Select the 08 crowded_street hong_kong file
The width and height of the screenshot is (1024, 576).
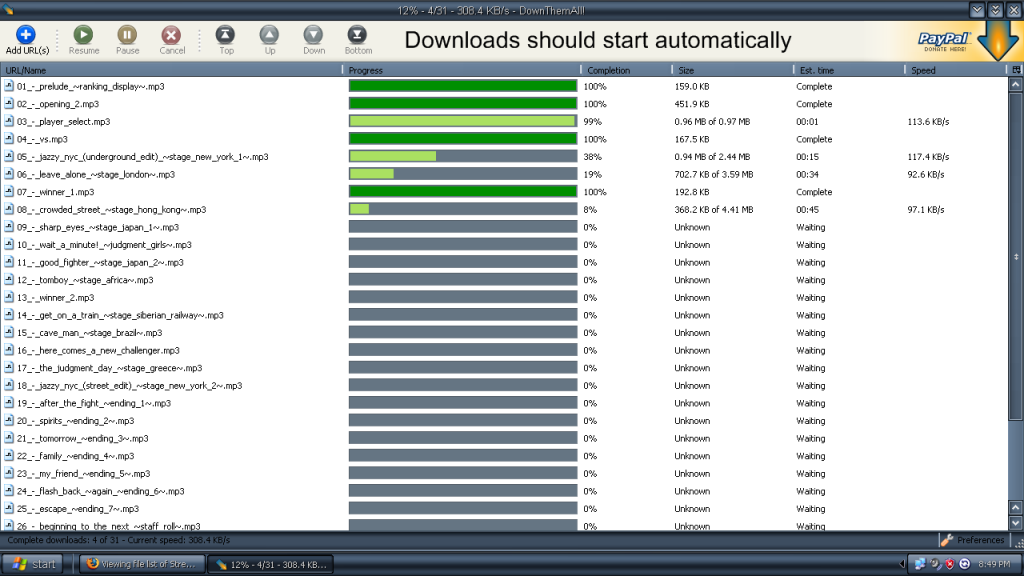pos(111,210)
